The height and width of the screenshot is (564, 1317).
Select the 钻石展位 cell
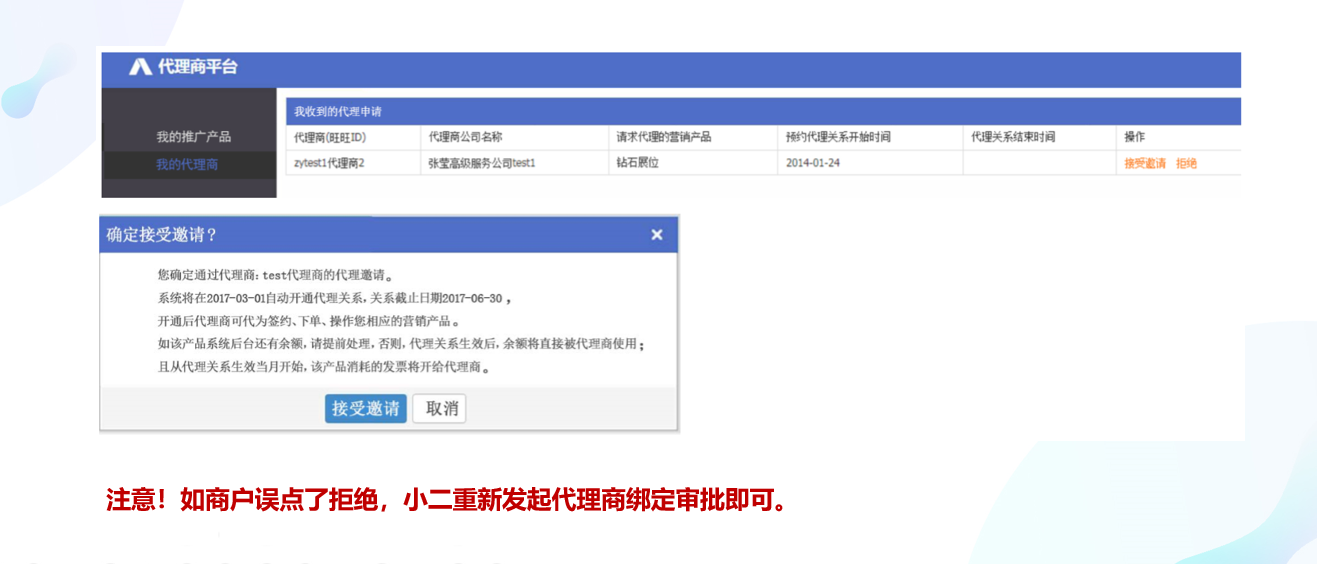point(693,162)
